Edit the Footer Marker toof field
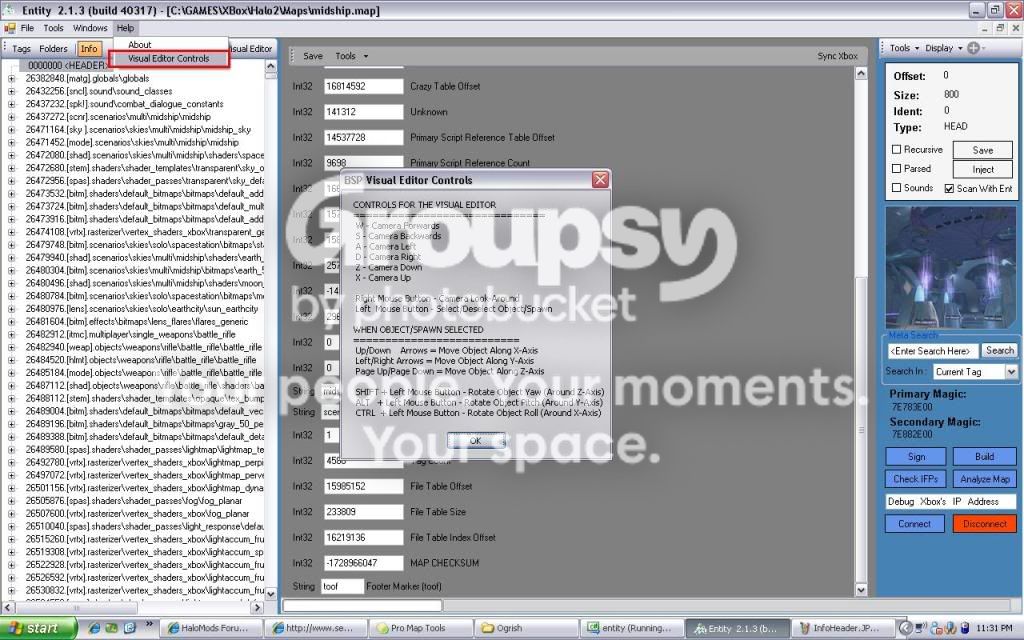The width and height of the screenshot is (1024, 640). (x=342, y=586)
